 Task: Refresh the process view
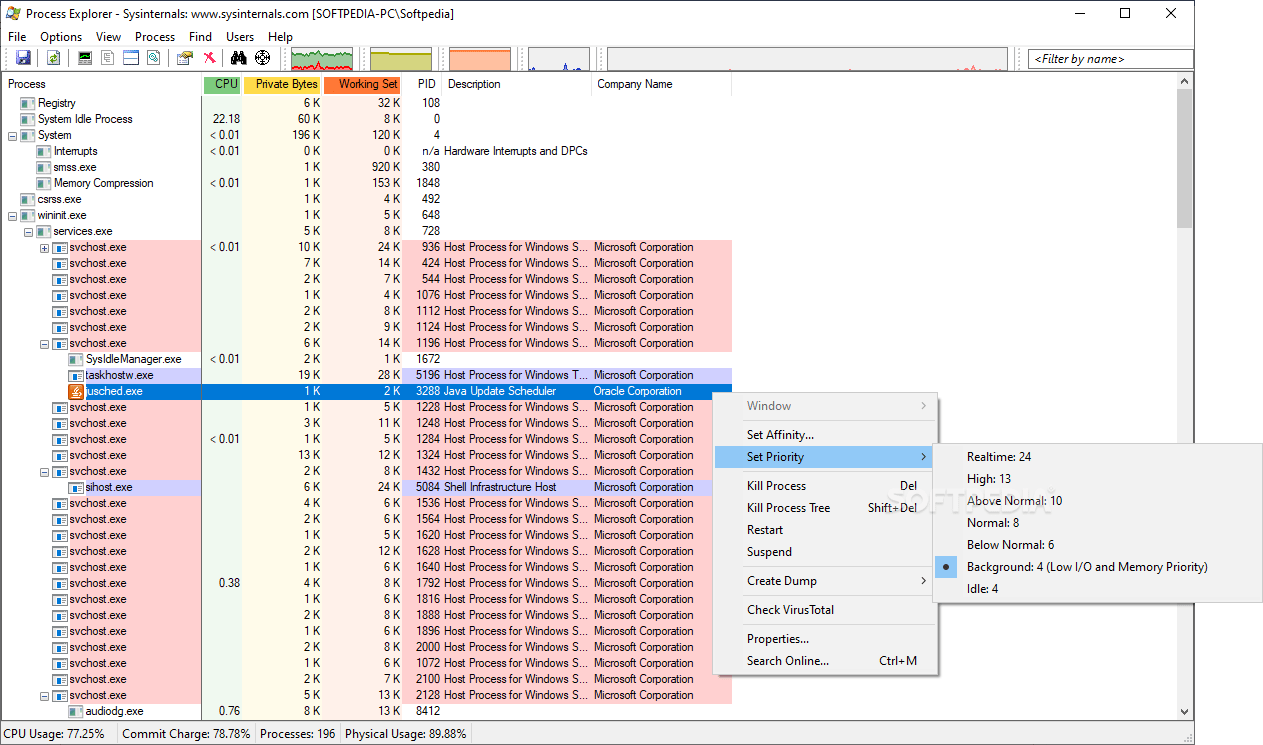pos(53,57)
